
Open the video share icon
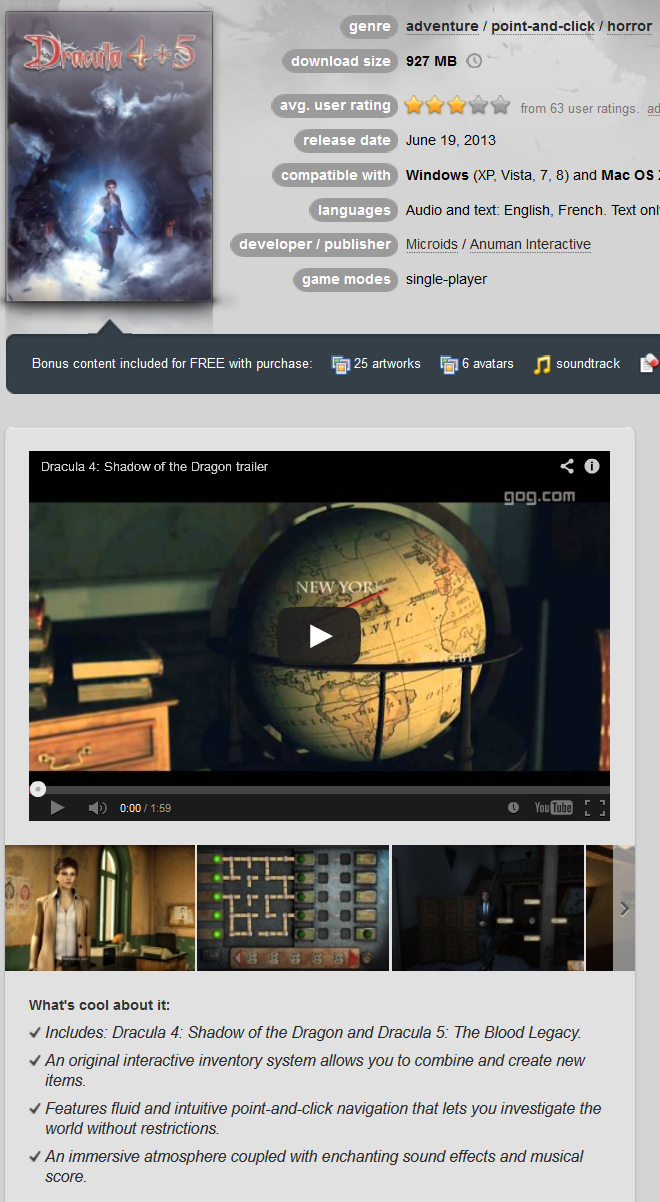tap(567, 466)
